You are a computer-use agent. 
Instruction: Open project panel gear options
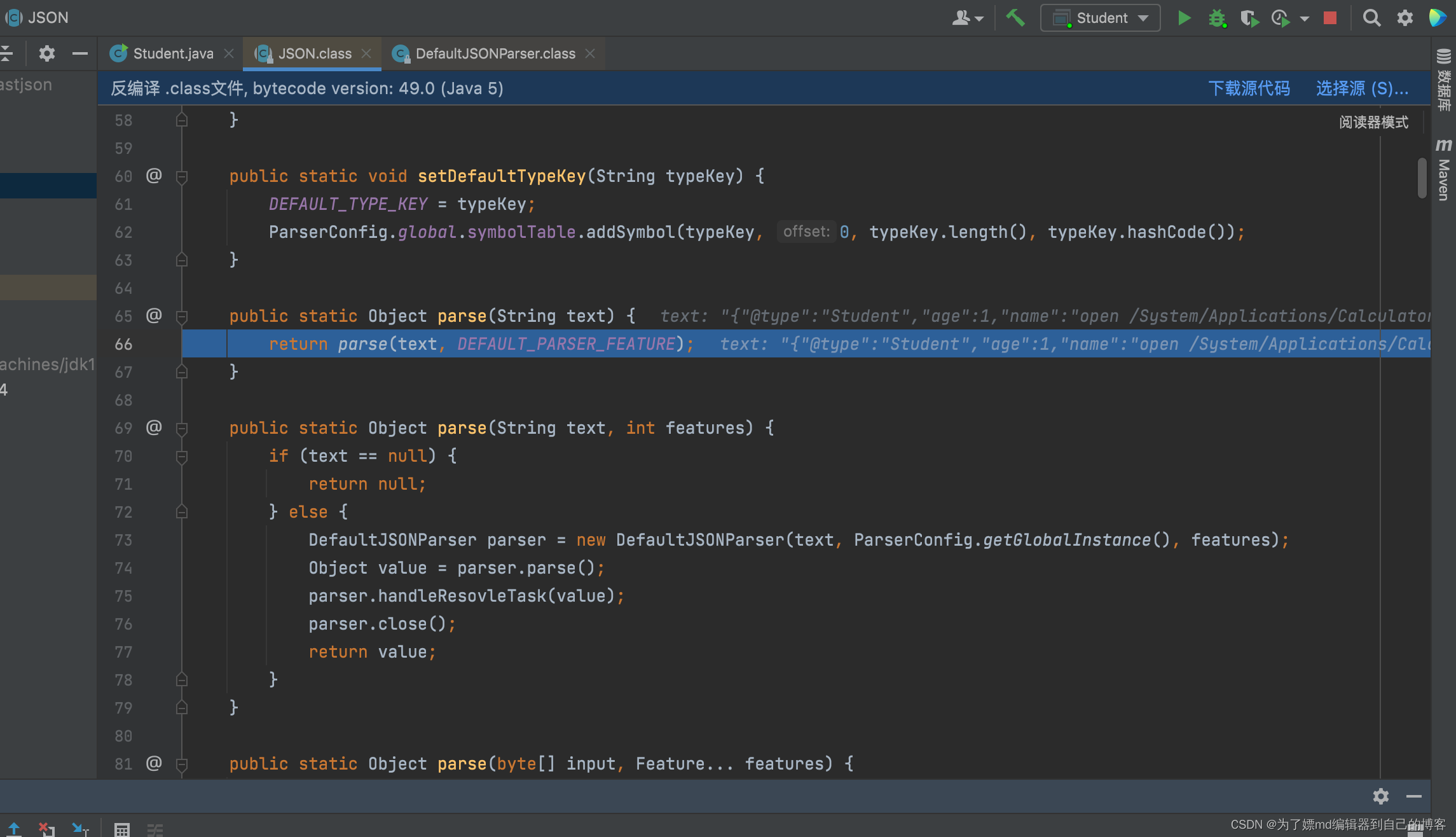[46, 53]
